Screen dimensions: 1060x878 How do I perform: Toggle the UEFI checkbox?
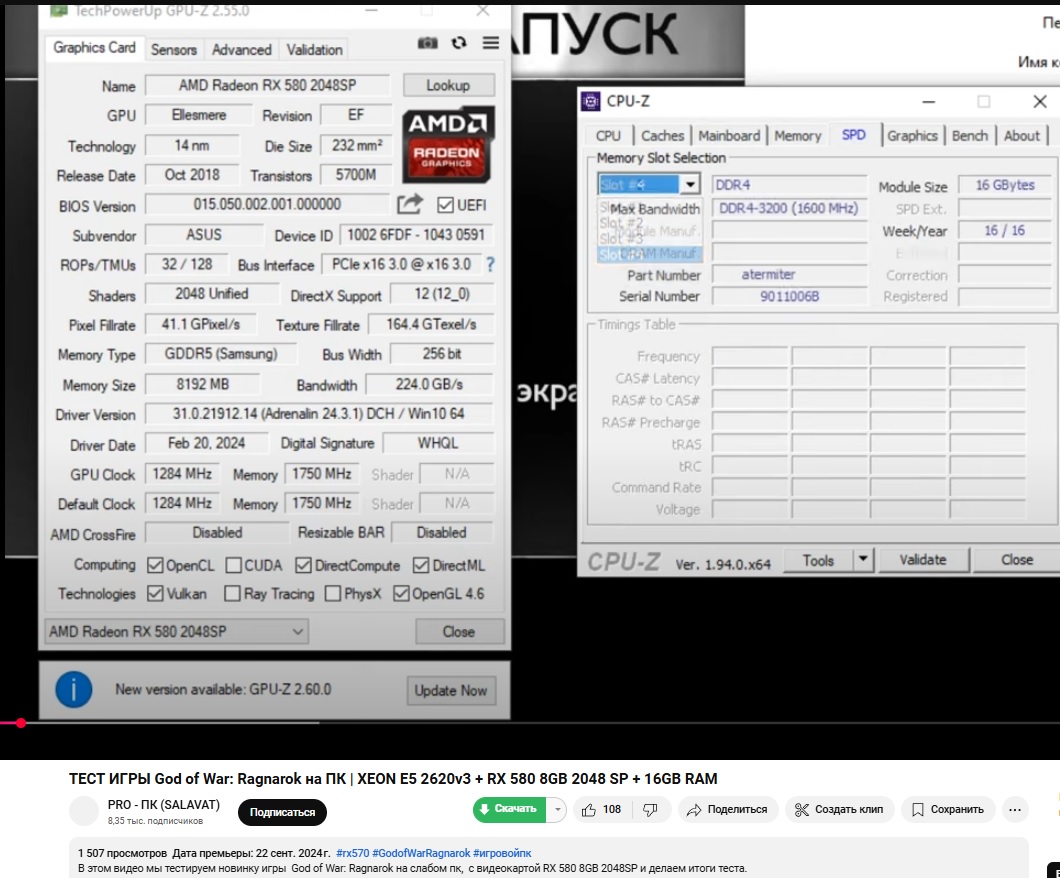[445, 205]
